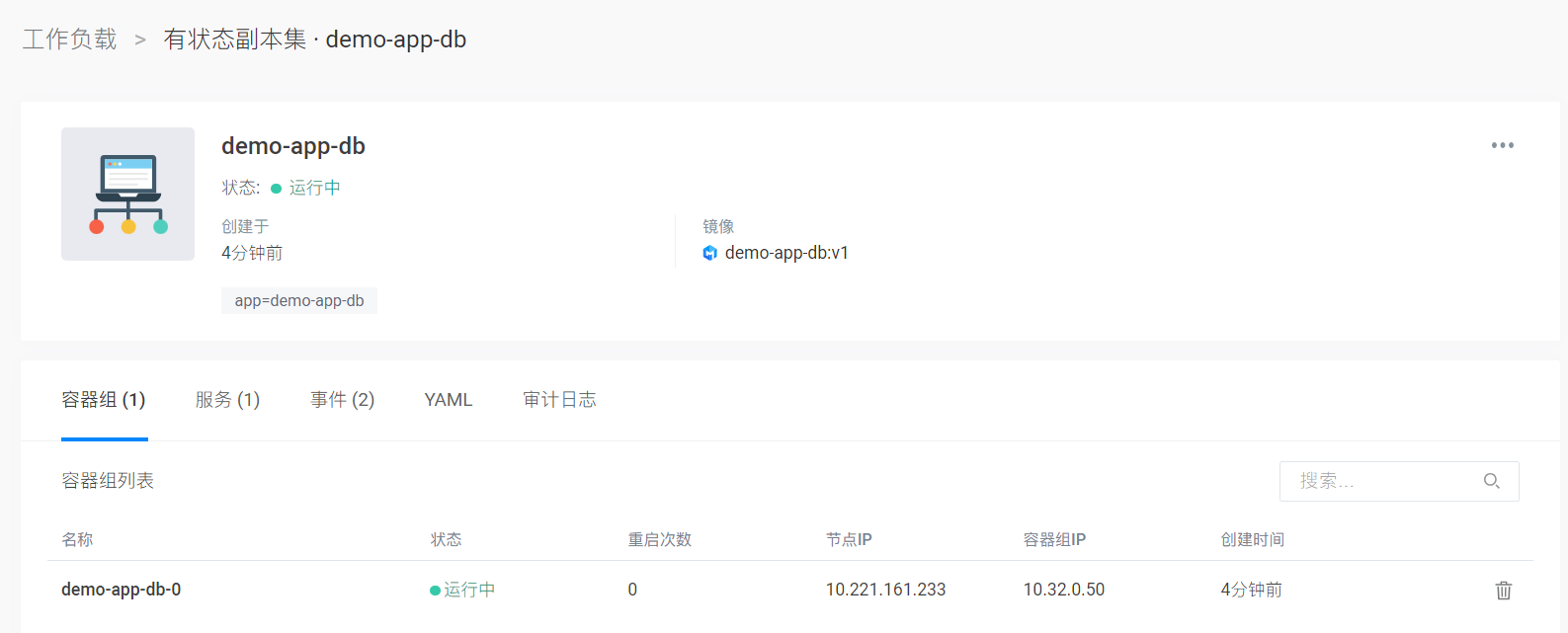Open pod demo-app-db-0 details link
1568x633 pixels.
[x=122, y=590]
